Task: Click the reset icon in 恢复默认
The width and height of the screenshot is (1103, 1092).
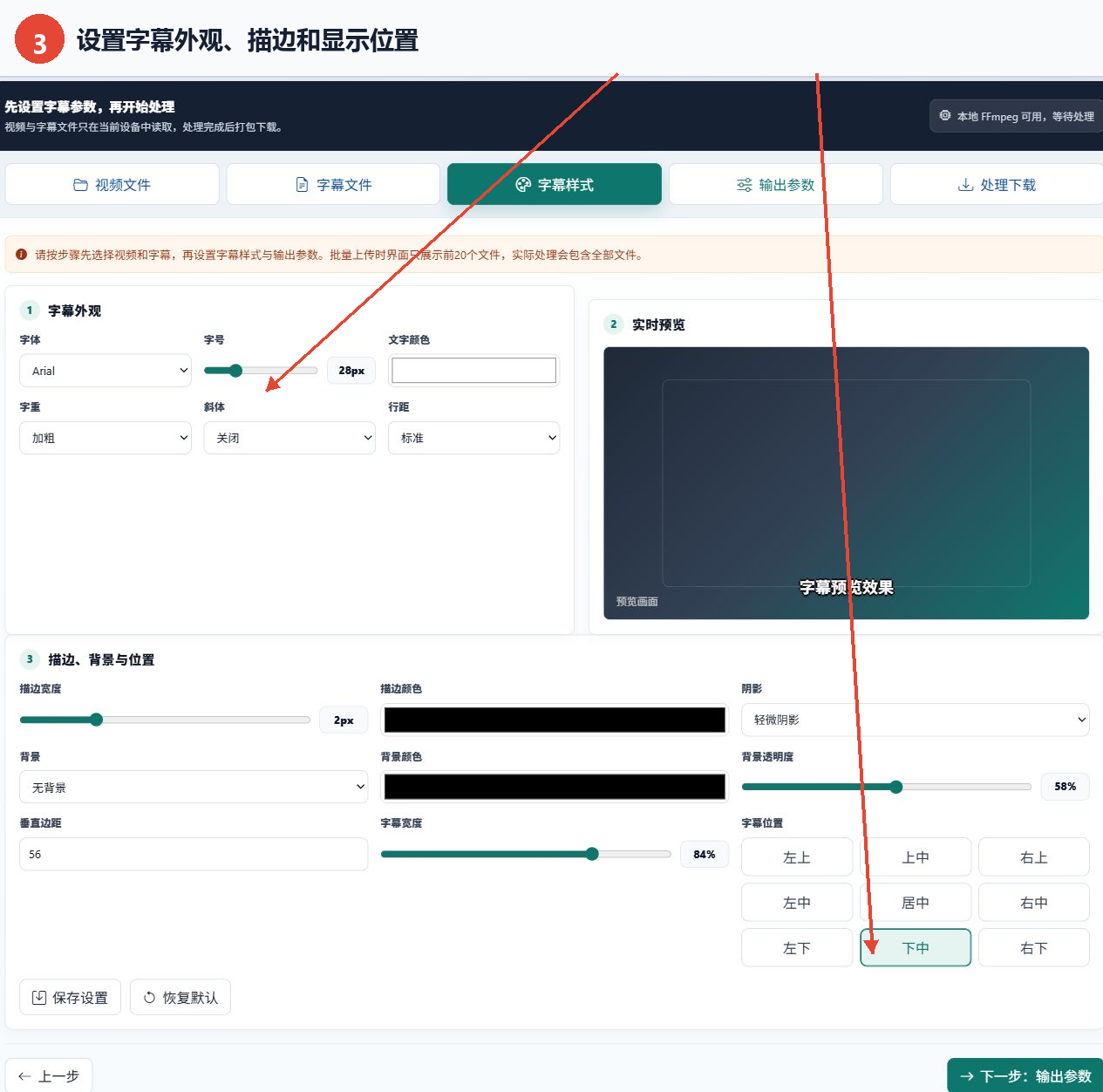Action: coord(149,997)
